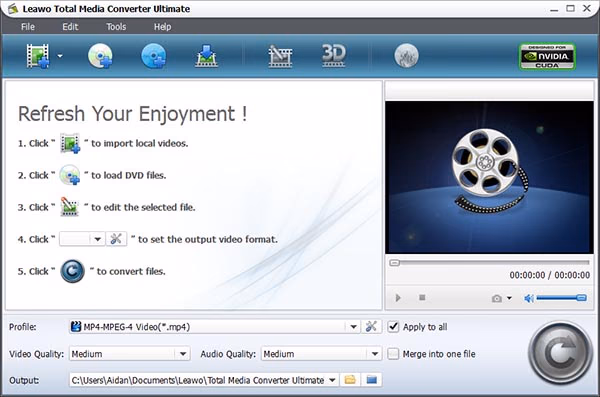This screenshot has width=600, height=397.
Task: Click the Add Video toolbar icon
Action: tap(38, 56)
